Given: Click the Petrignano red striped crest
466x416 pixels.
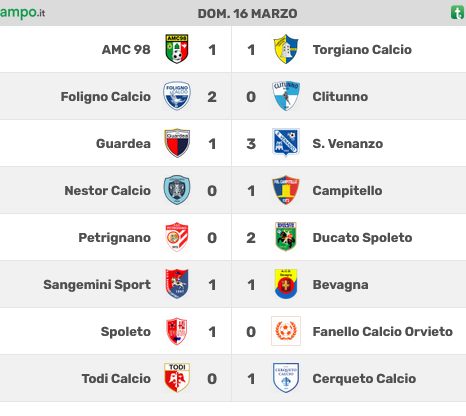Looking at the screenshot, I should point(177,237).
